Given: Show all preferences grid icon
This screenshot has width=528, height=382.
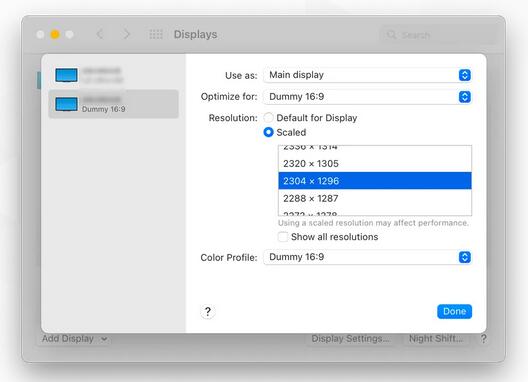Looking at the screenshot, I should (x=156, y=34).
